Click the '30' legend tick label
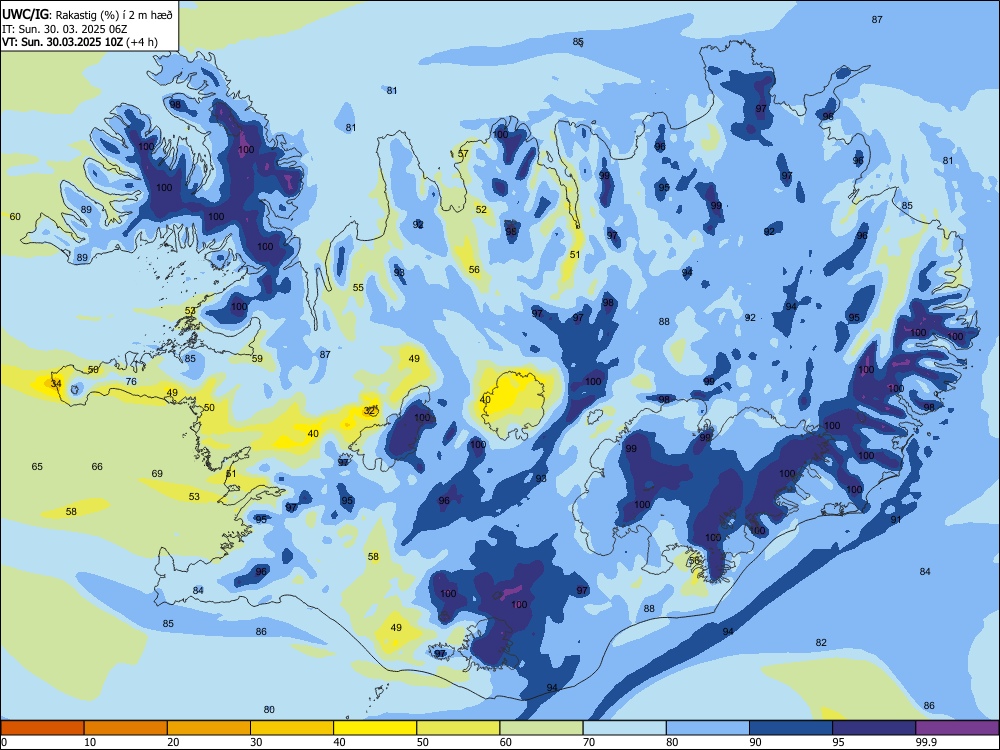The image size is (1000, 750). (x=256, y=742)
